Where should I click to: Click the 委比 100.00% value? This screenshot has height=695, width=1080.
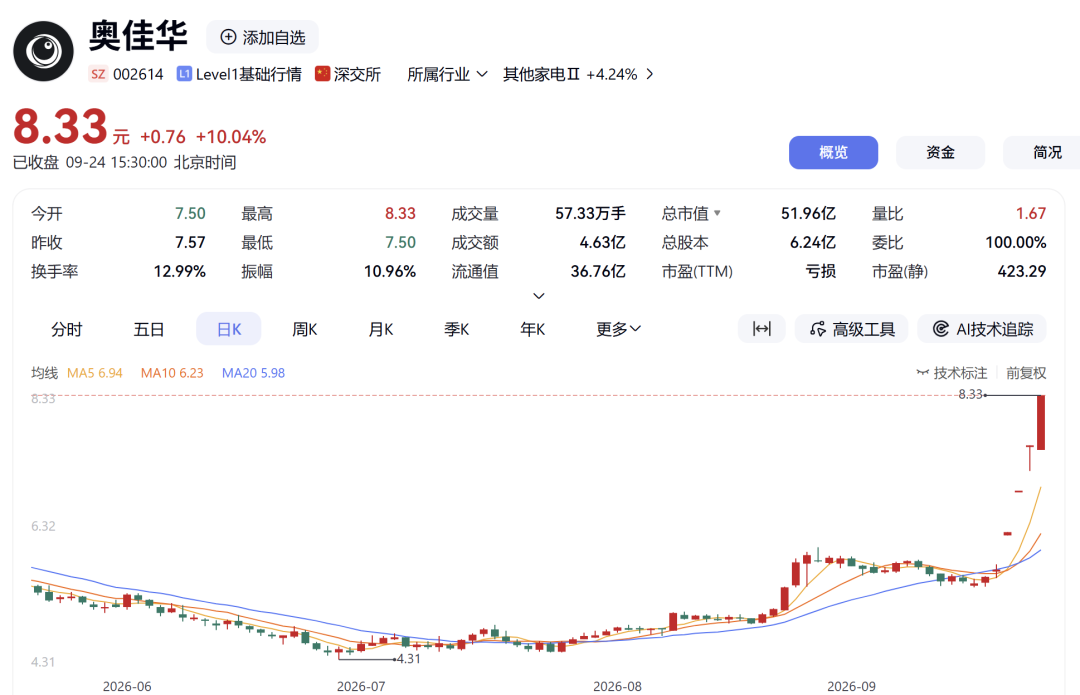pyautogui.click(x=1015, y=242)
